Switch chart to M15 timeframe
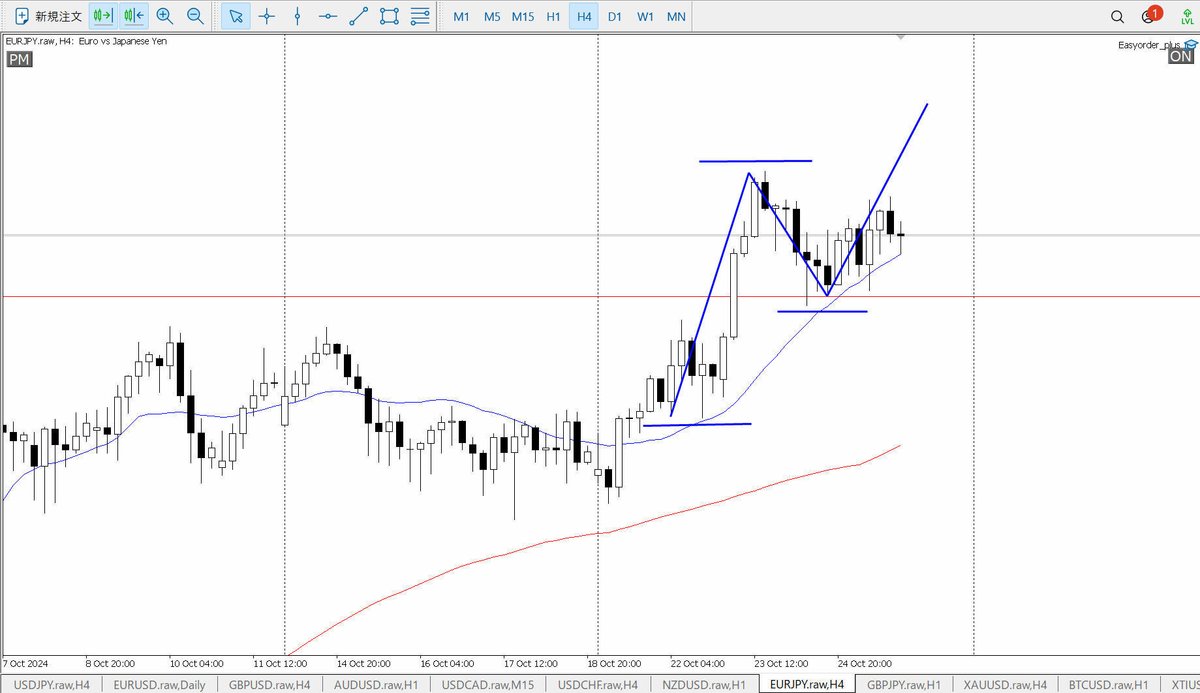Image resolution: width=1200 pixels, height=693 pixels. click(522, 17)
